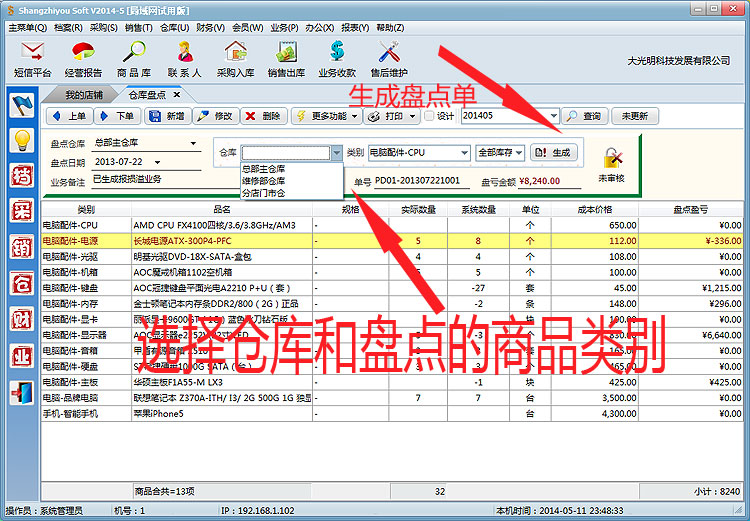Open the 档案(R) menu
This screenshot has height=521, width=750.
point(68,28)
